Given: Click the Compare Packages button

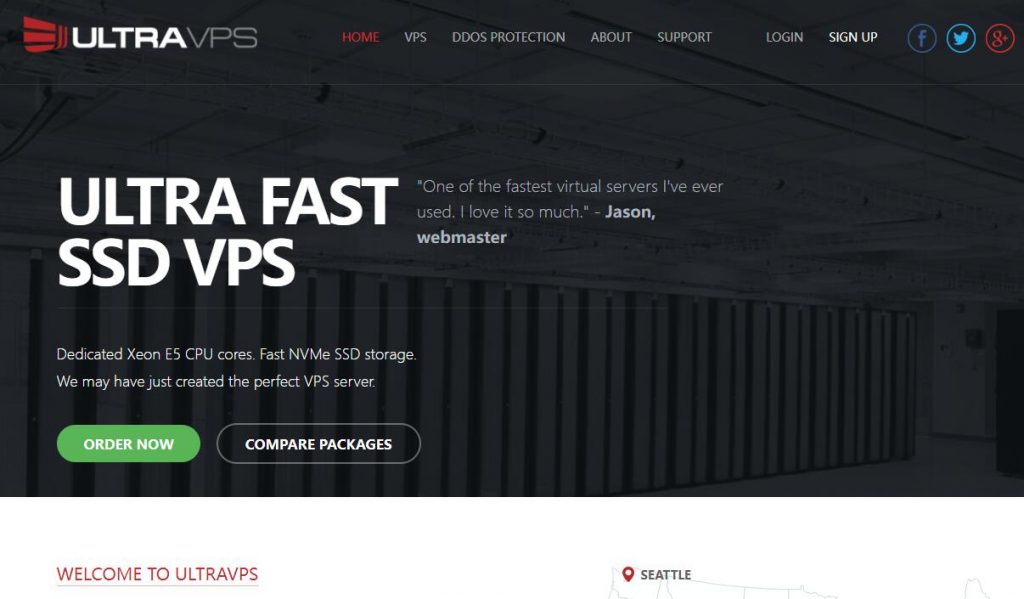Looking at the screenshot, I should [x=319, y=444].
